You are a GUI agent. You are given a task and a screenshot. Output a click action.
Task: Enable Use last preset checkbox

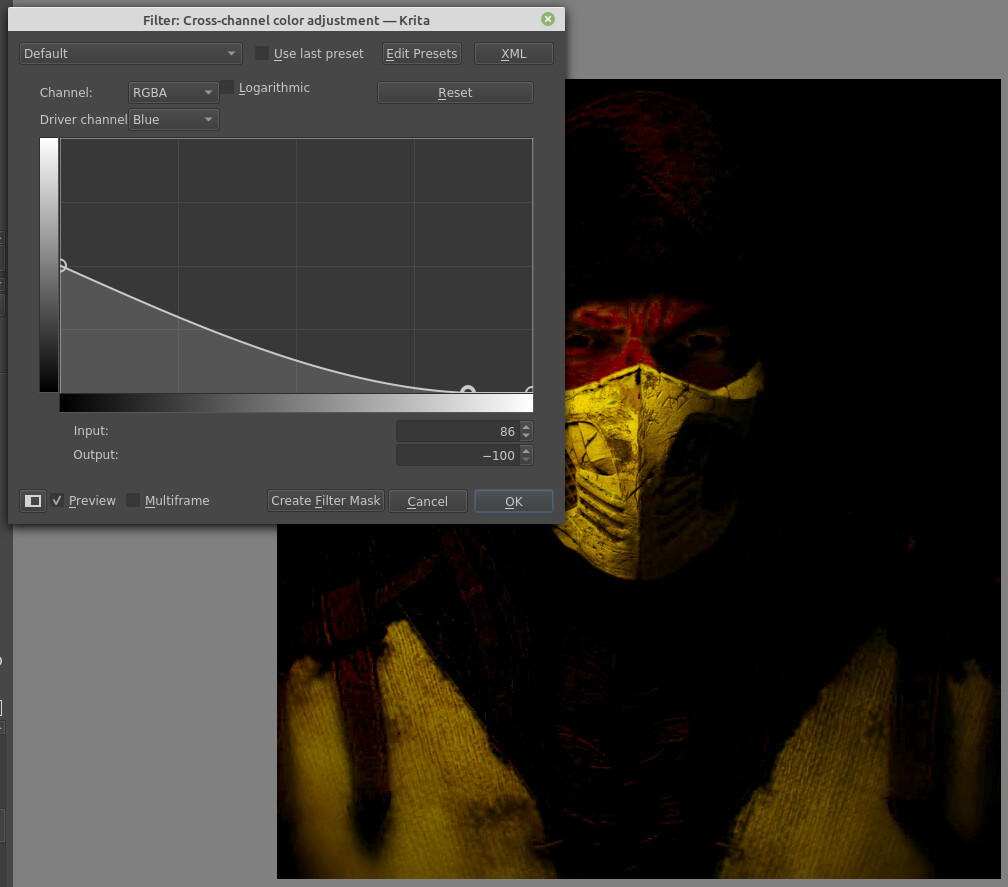coord(262,53)
